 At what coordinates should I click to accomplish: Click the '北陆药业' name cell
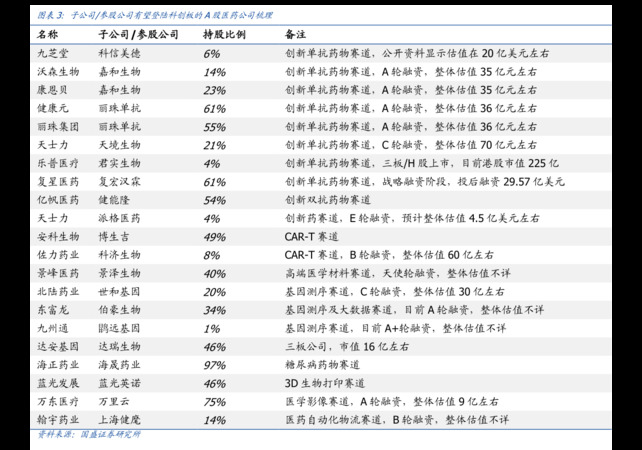pos(58,292)
